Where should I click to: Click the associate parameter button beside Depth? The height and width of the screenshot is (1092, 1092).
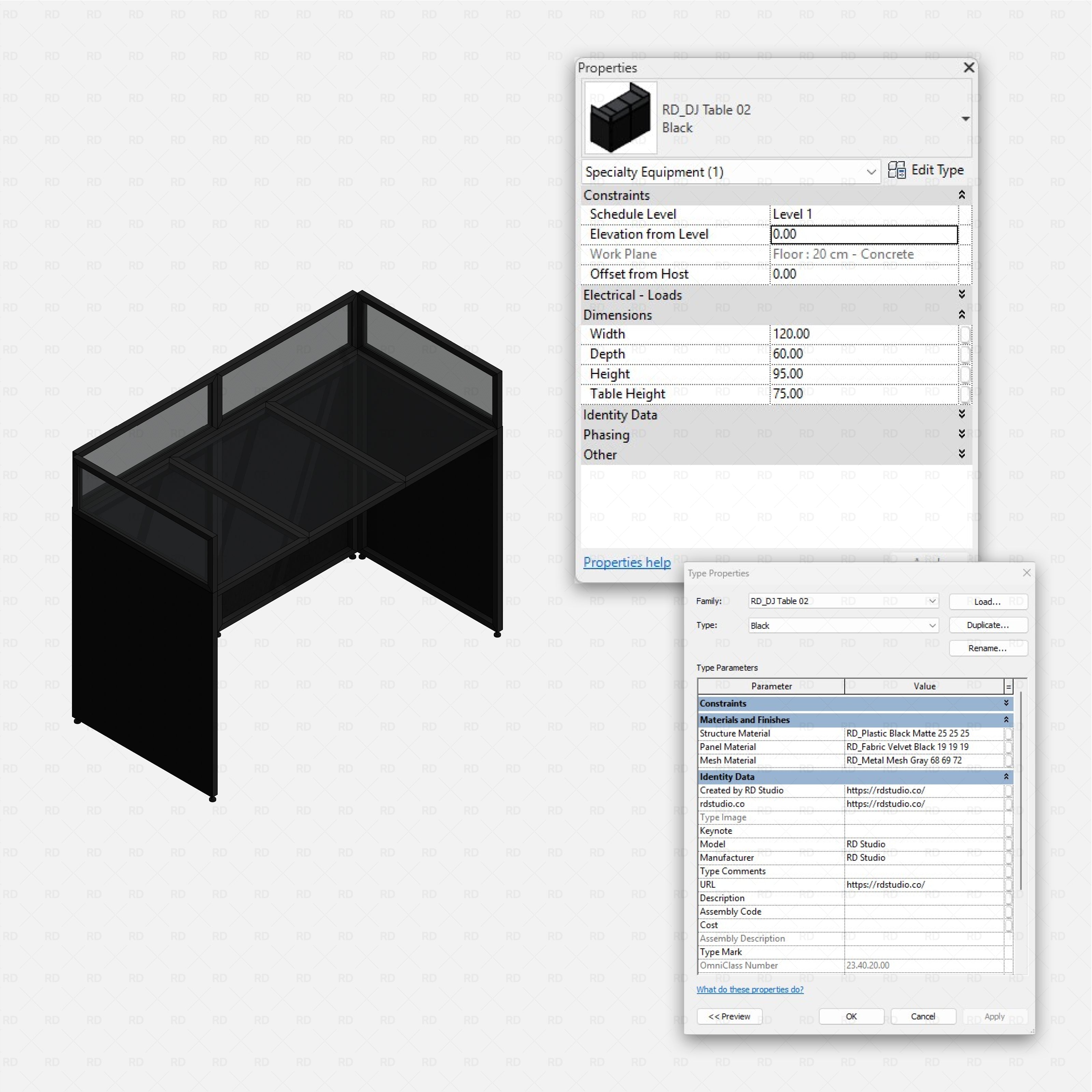point(965,355)
